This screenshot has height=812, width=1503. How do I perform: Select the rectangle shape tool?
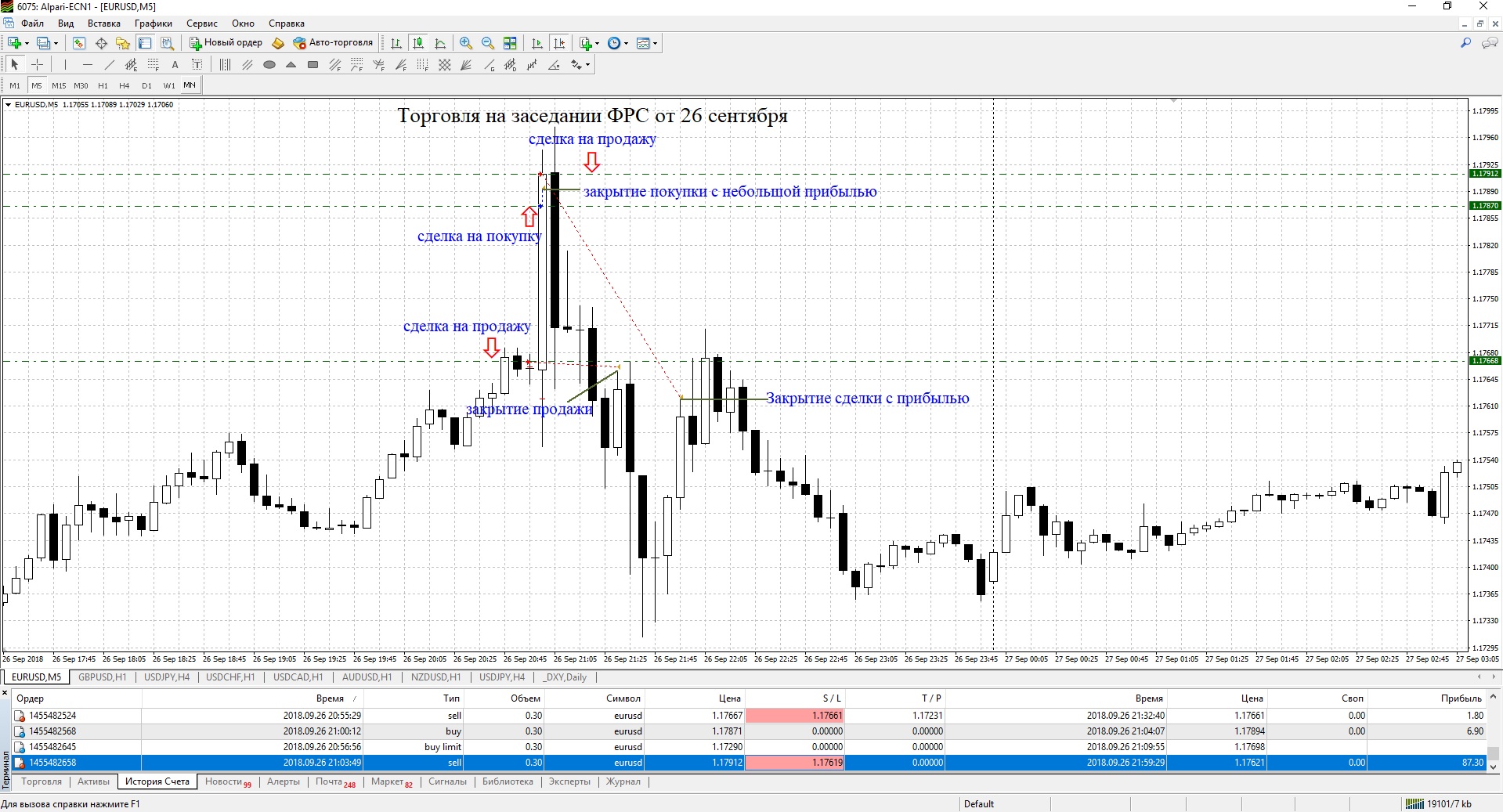coord(313,65)
